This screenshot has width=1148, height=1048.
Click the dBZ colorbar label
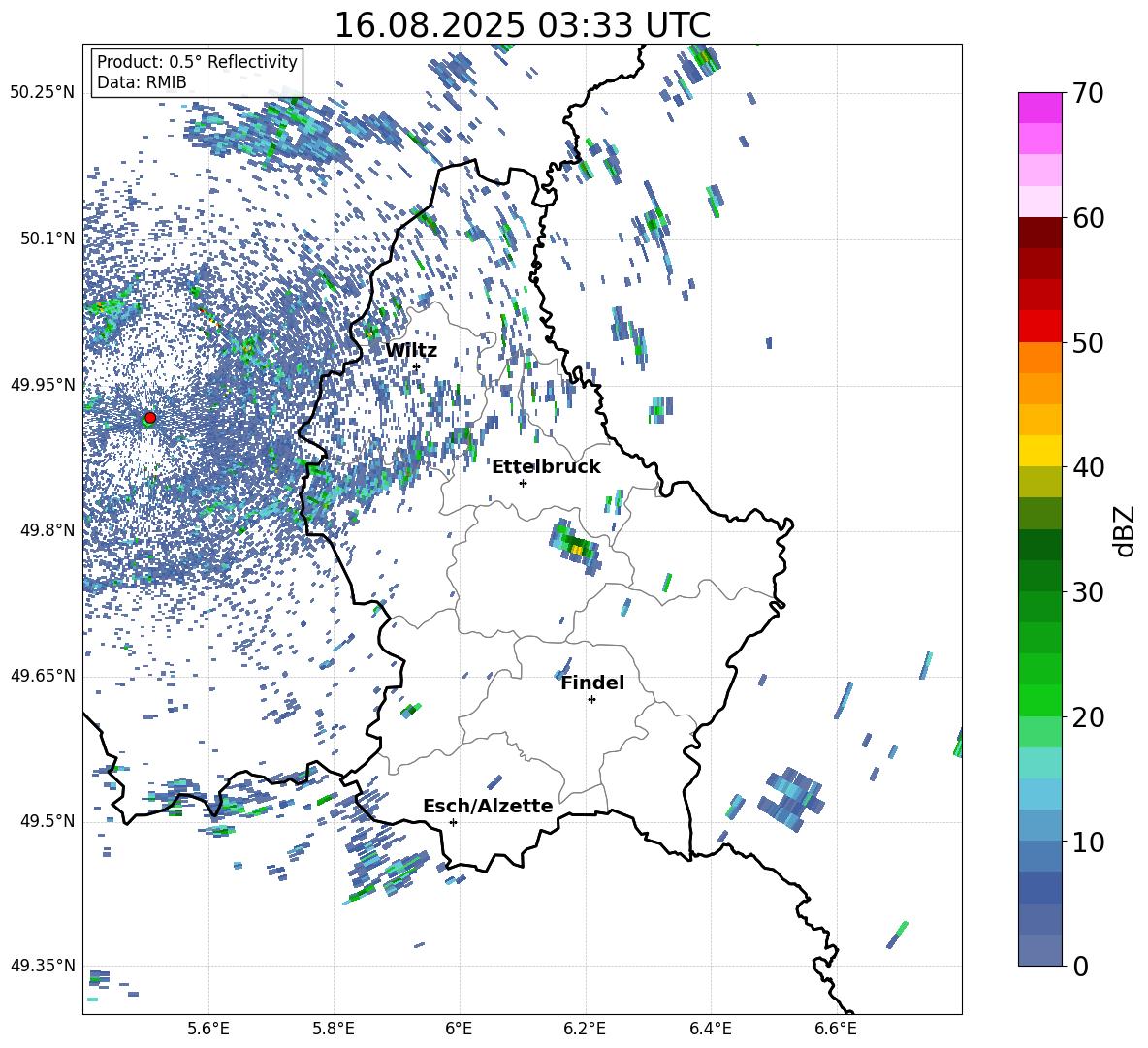tap(1123, 530)
